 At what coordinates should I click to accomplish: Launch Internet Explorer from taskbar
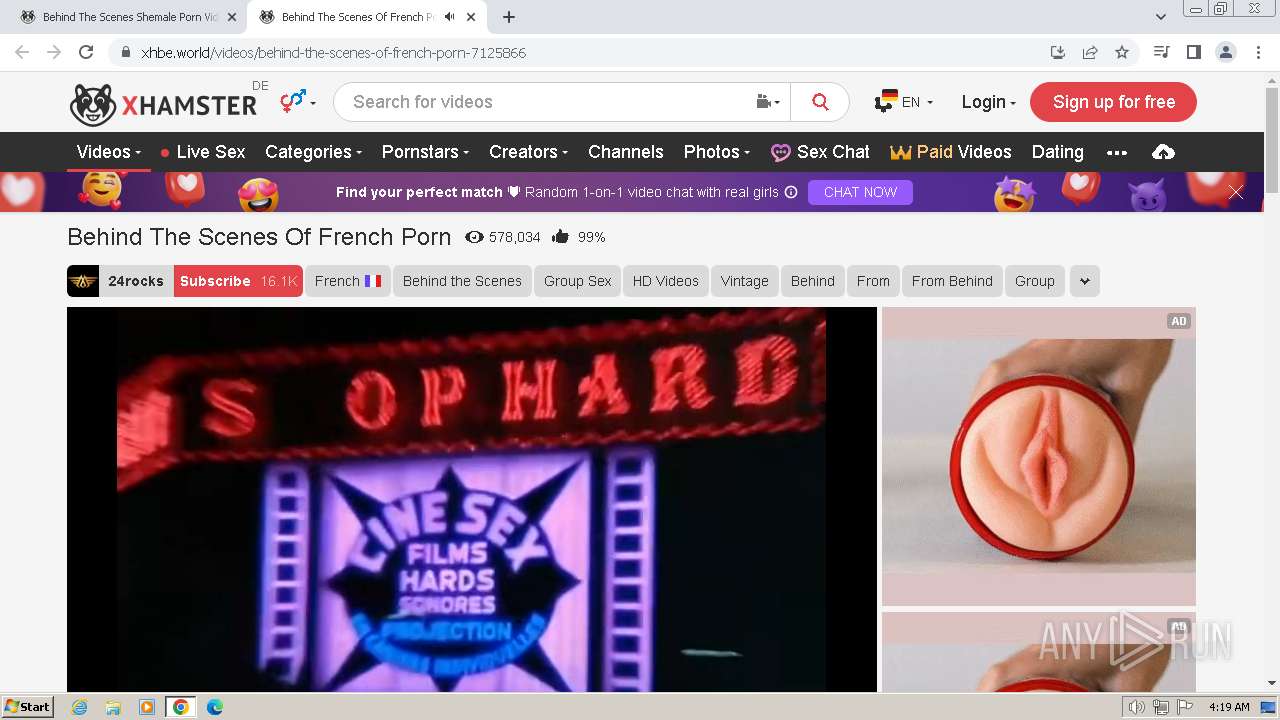pos(79,707)
